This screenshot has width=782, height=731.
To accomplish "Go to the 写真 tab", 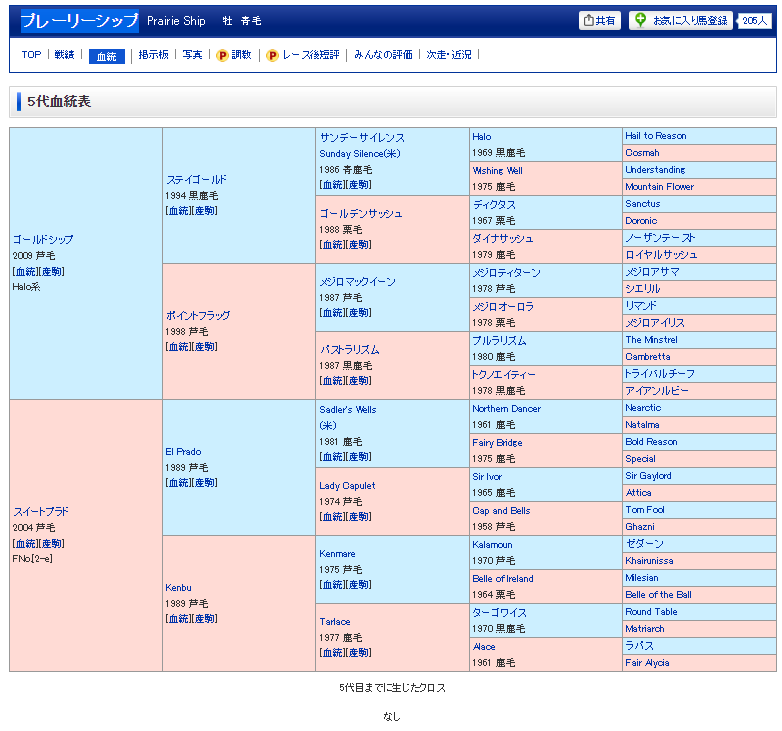I will [x=192, y=55].
